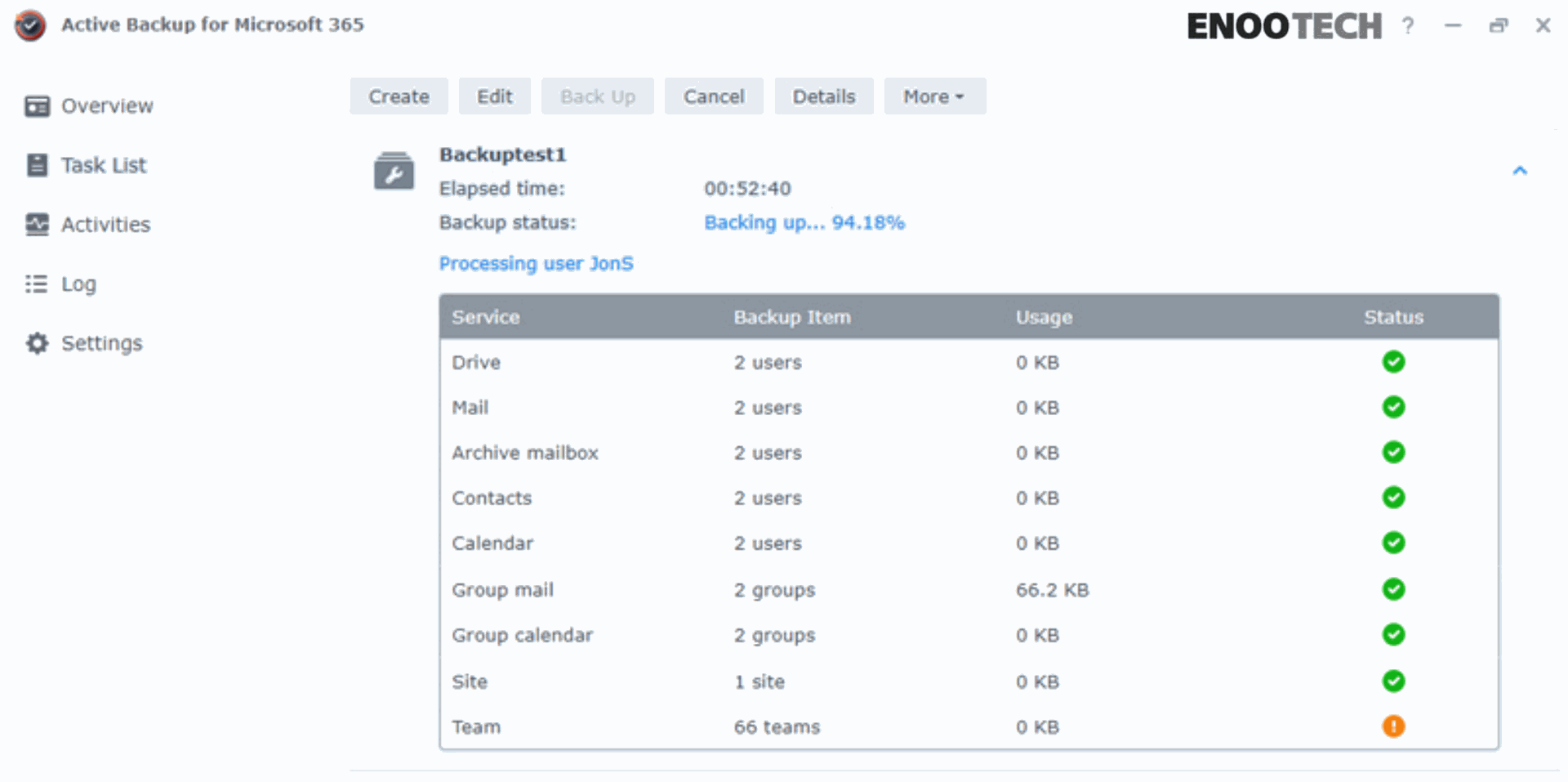Screen dimensions: 1568x782
Task: Minimize the Active Backup window
Action: tap(1453, 25)
